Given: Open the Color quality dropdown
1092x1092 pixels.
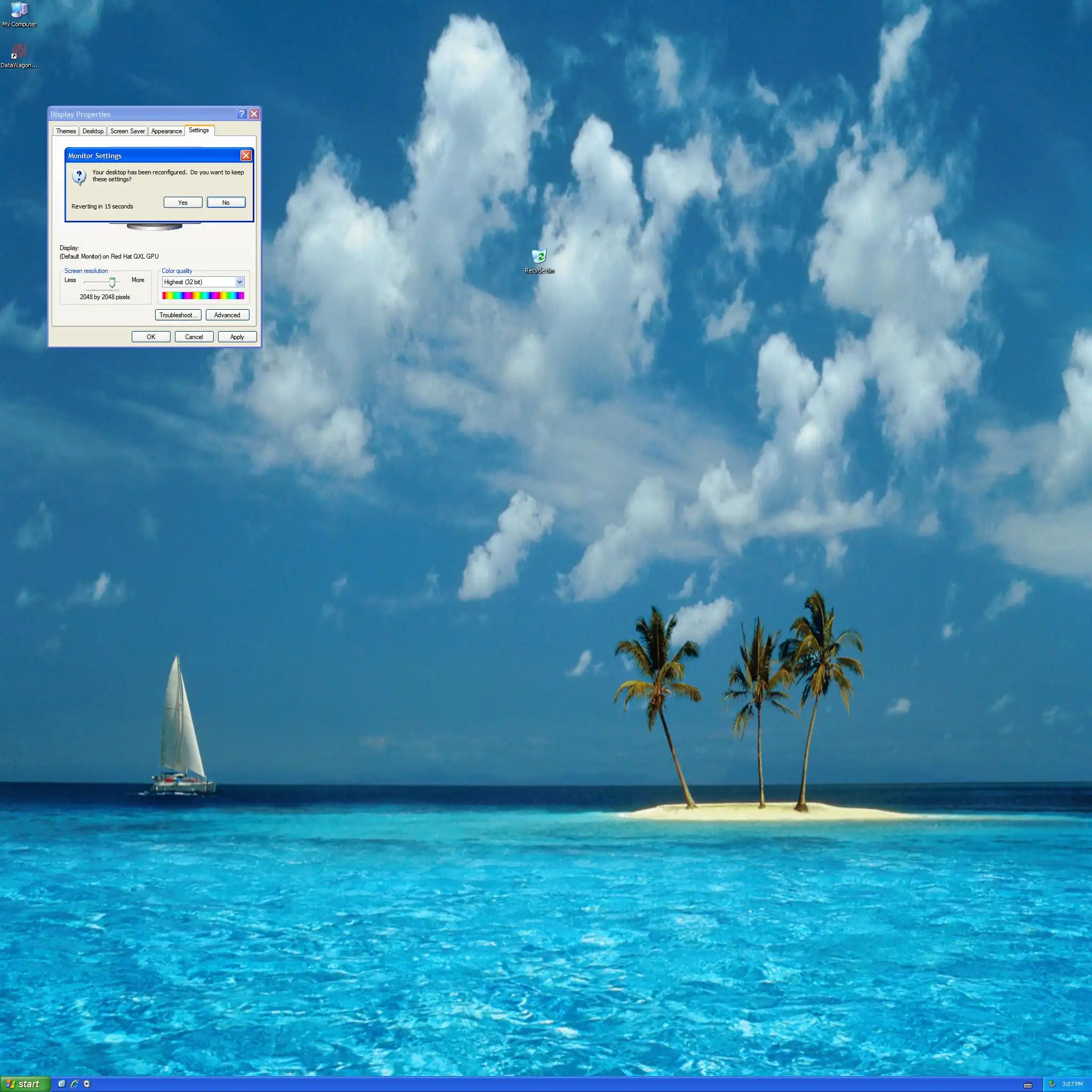Looking at the screenshot, I should point(239,282).
